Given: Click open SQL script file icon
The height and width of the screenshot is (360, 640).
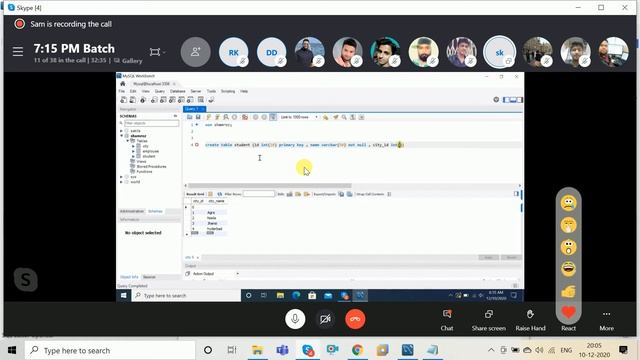Looking at the screenshot, I should pyautogui.click(x=189, y=117).
